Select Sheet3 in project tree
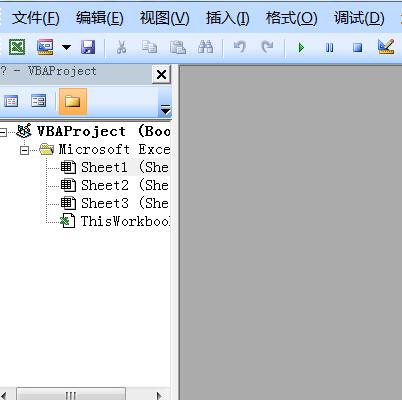The height and width of the screenshot is (400, 402). click(125, 203)
